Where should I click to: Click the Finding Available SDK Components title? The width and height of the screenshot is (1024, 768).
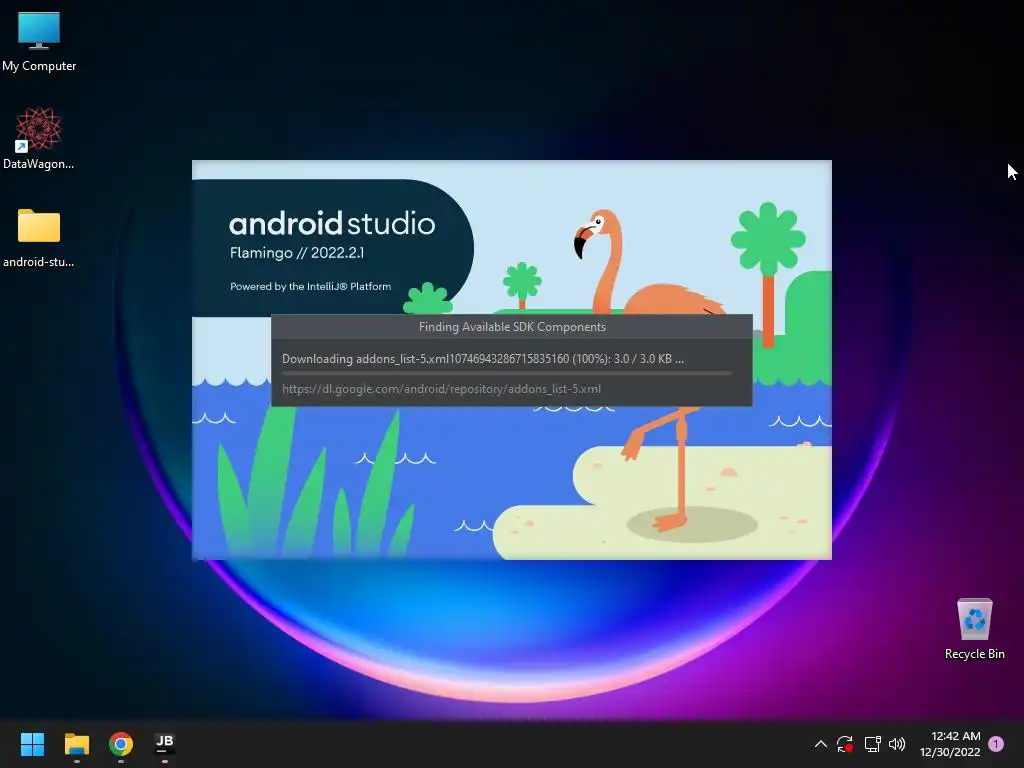point(512,327)
